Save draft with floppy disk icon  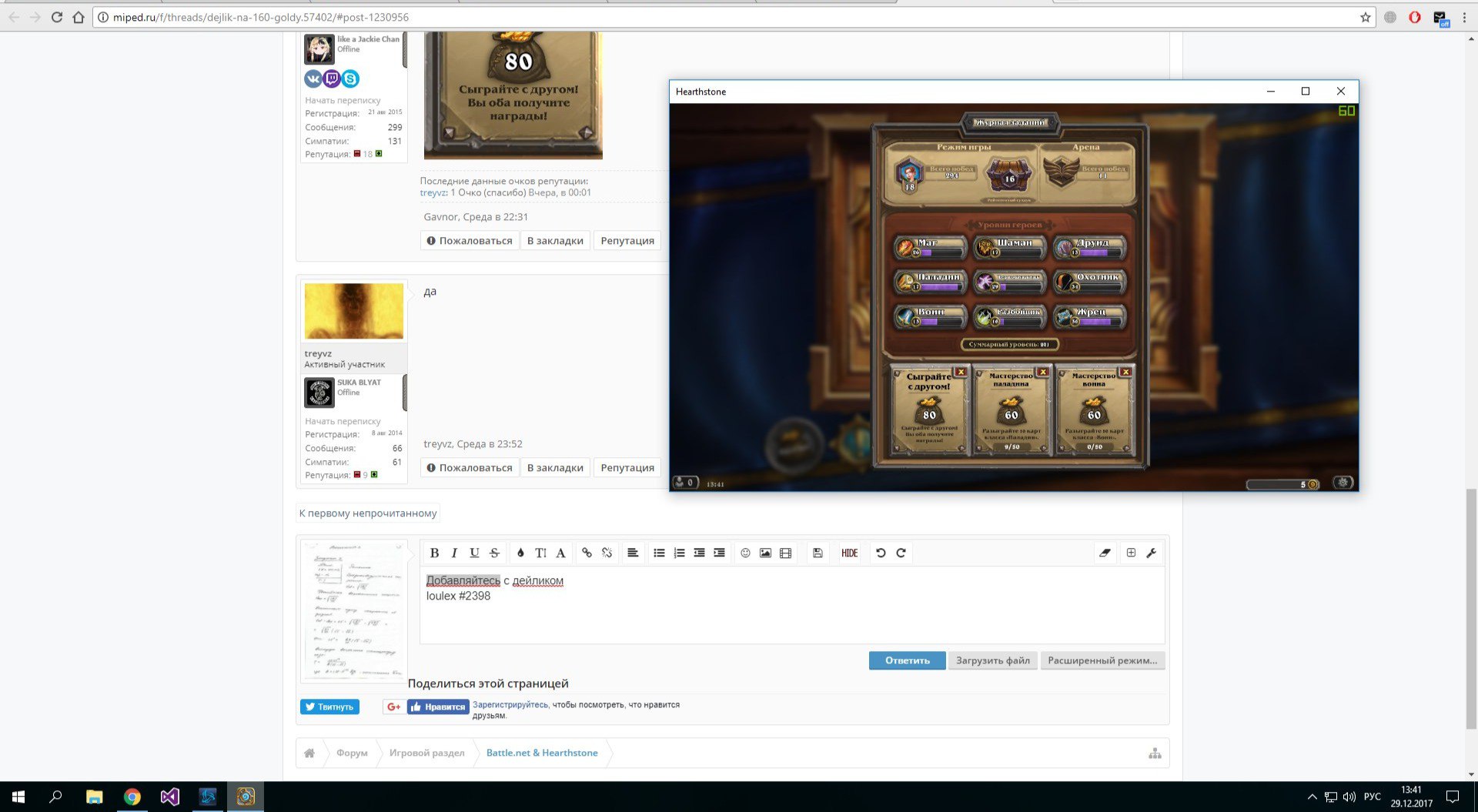coord(818,553)
